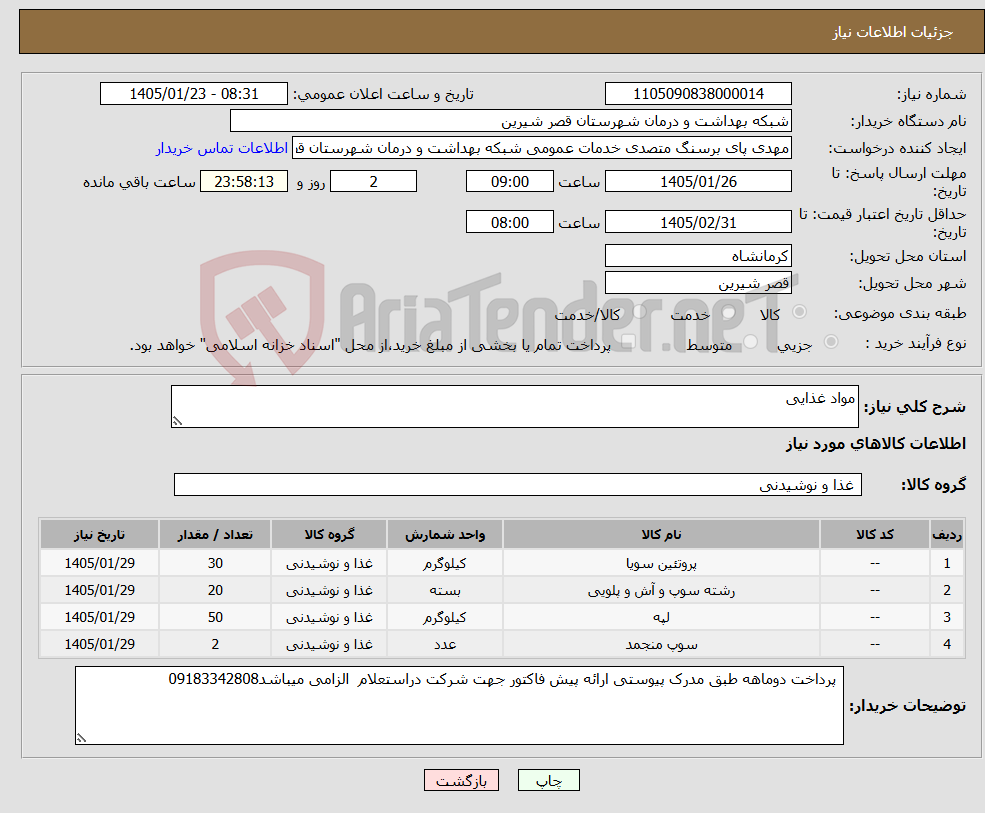Select the متوسط purchase type radio

[x=751, y=342]
